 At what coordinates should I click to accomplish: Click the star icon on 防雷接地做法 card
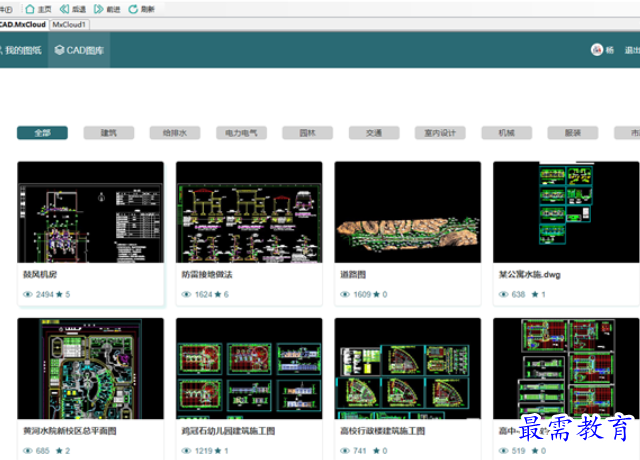pyautogui.click(x=218, y=294)
